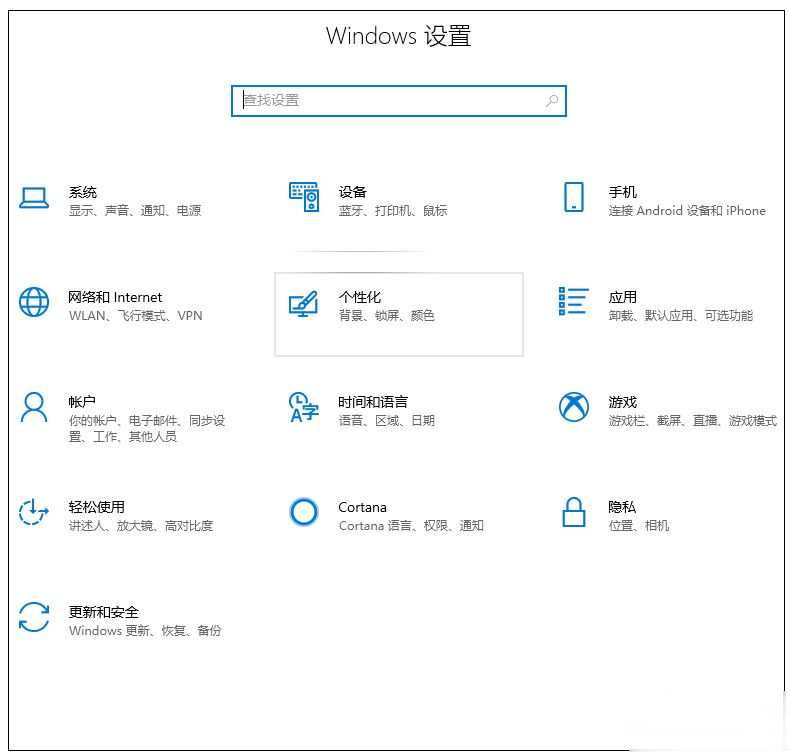
Task: Open the 系统 settings title
Action: click(83, 192)
